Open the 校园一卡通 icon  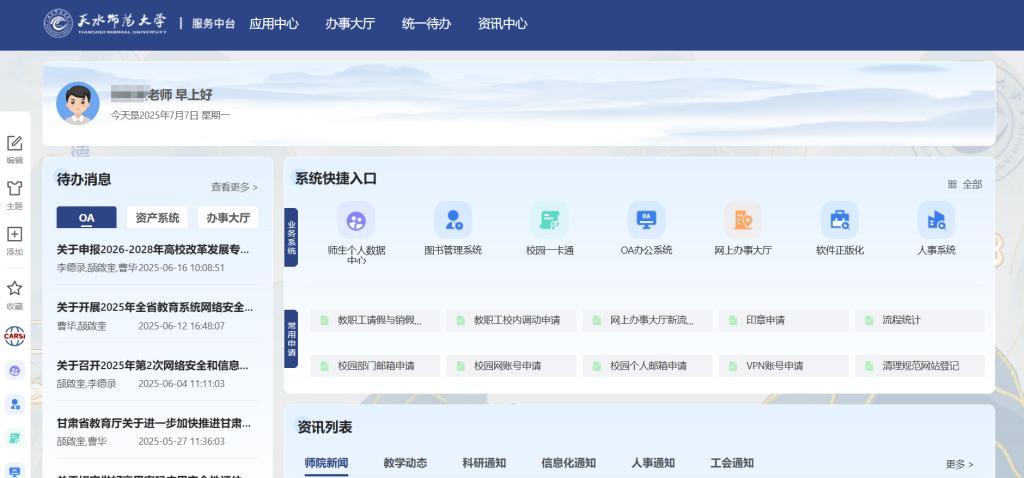[x=549, y=221]
